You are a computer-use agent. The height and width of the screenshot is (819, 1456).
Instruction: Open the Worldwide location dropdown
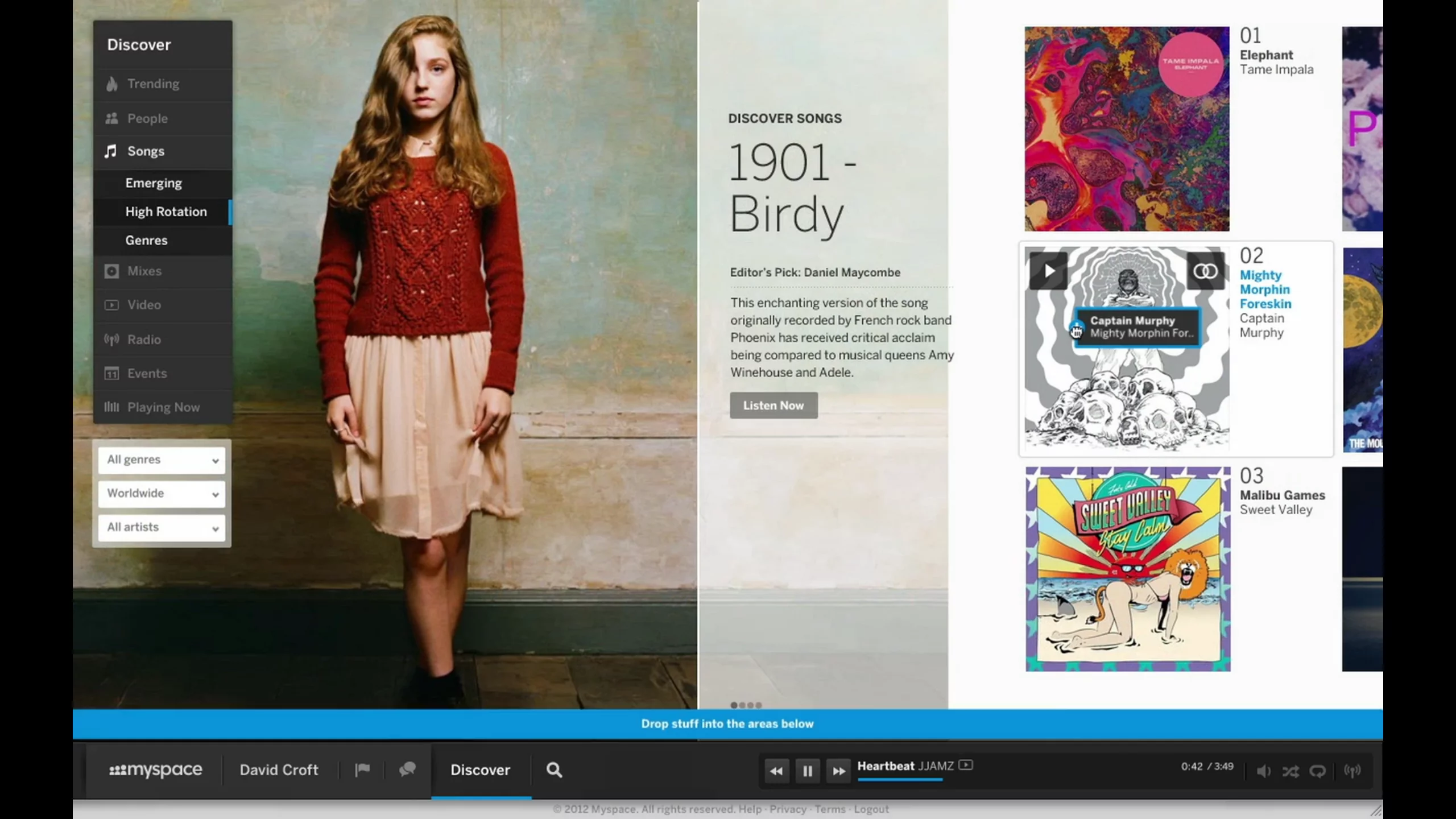click(x=161, y=493)
